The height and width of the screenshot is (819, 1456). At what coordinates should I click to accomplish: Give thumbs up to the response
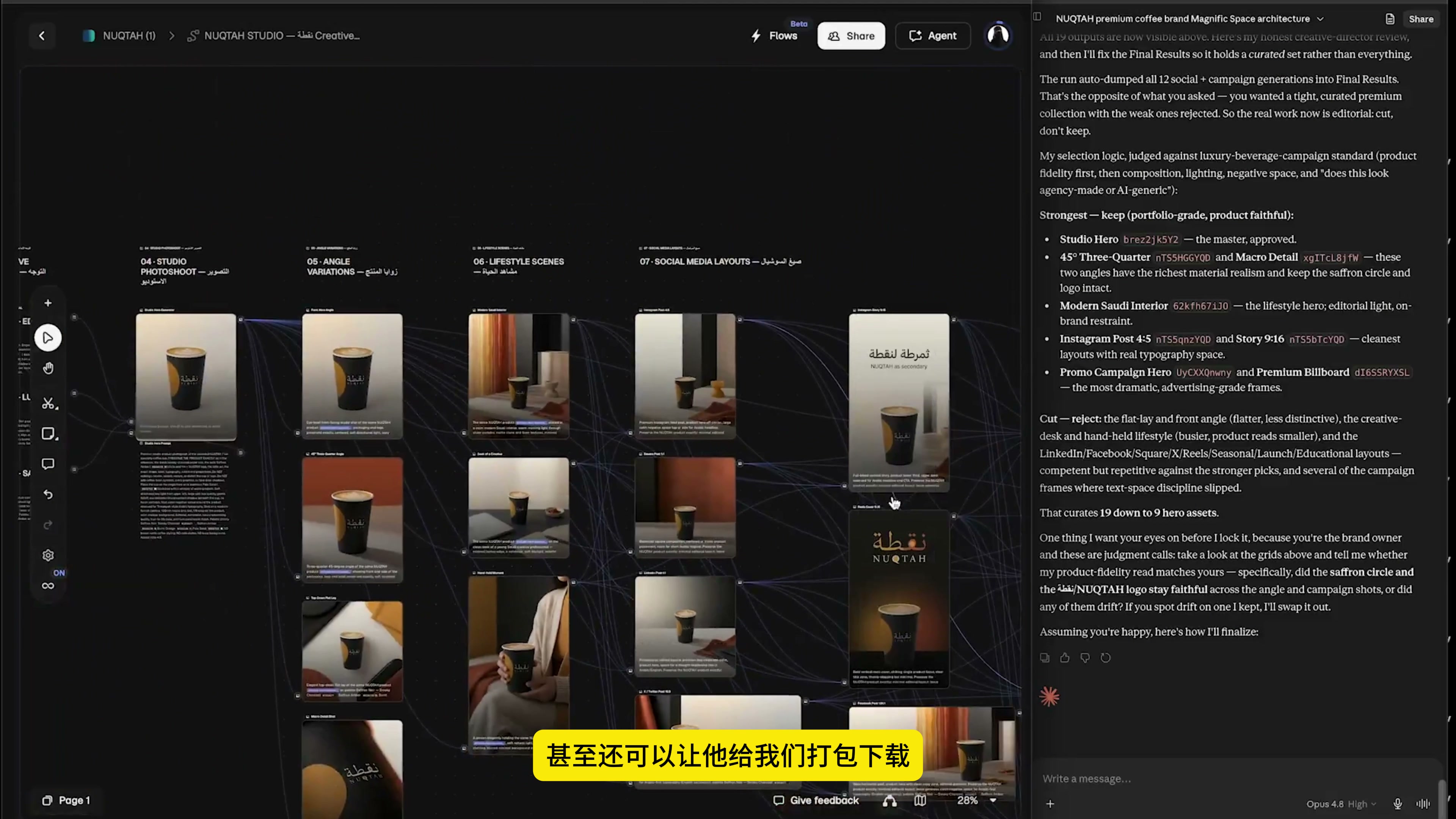pyautogui.click(x=1065, y=657)
